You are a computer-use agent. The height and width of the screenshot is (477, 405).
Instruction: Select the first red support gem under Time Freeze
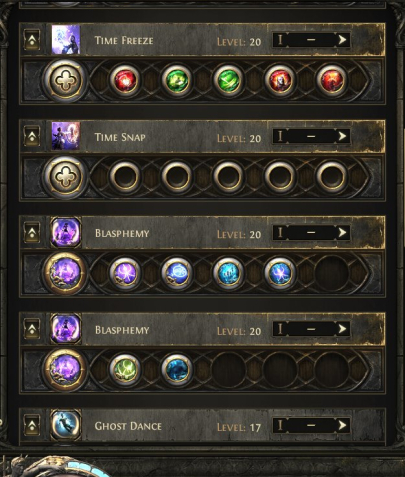click(125, 80)
